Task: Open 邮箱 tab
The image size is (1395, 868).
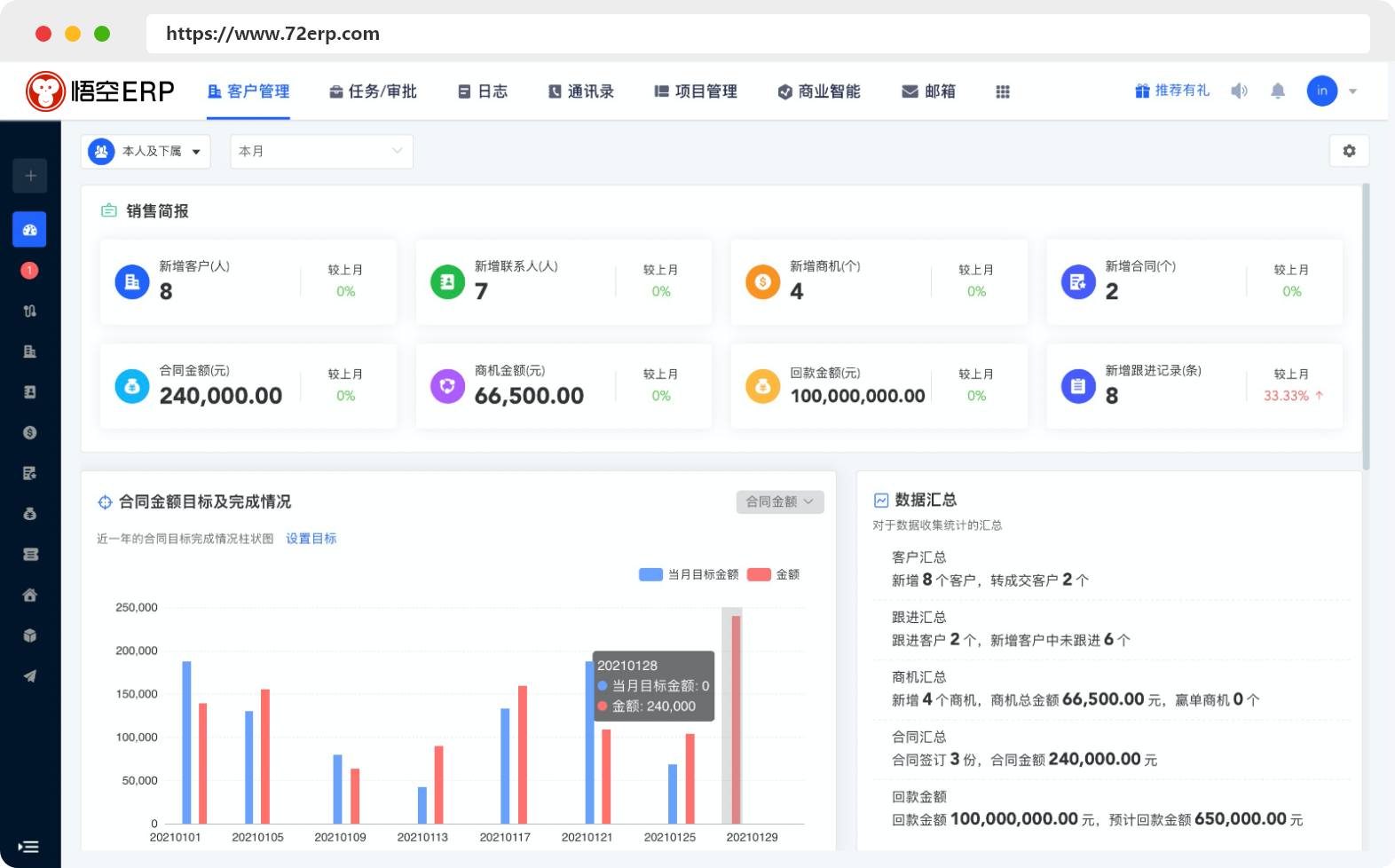Action: pos(929,91)
